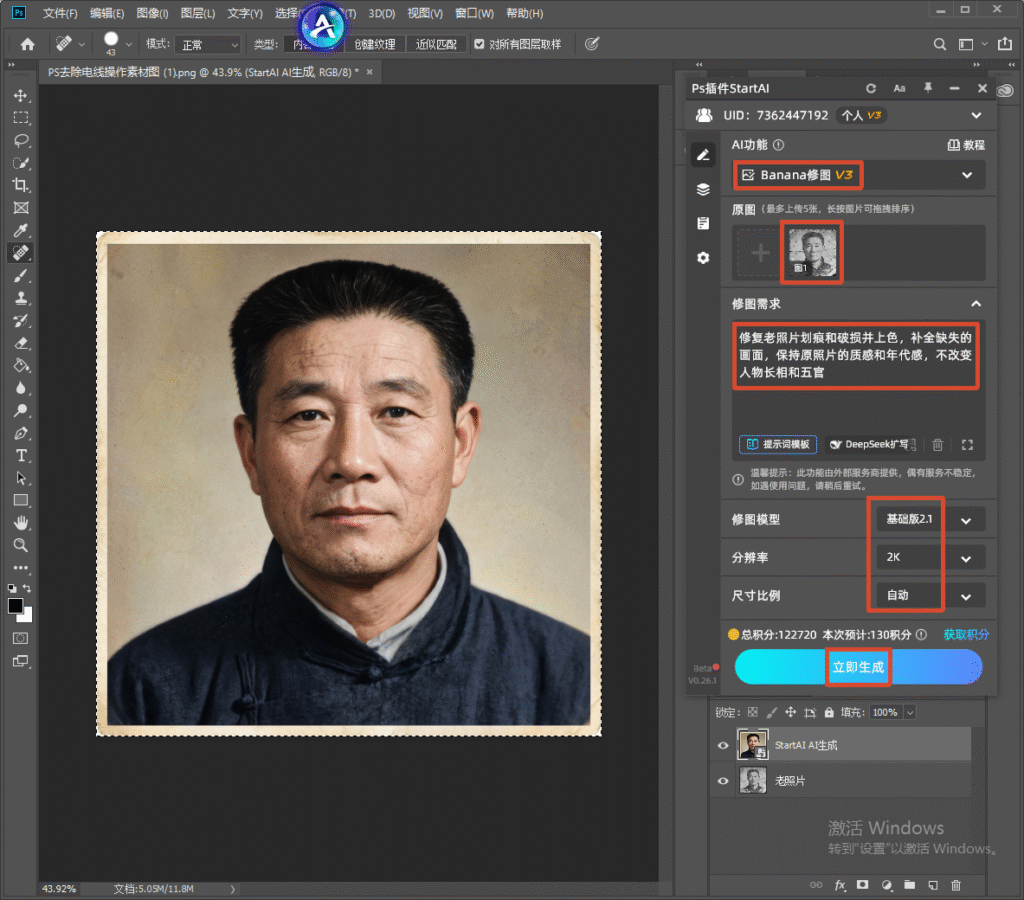This screenshot has width=1024, height=900.
Task: Open StartAI settings gear icon
Action: tap(703, 258)
